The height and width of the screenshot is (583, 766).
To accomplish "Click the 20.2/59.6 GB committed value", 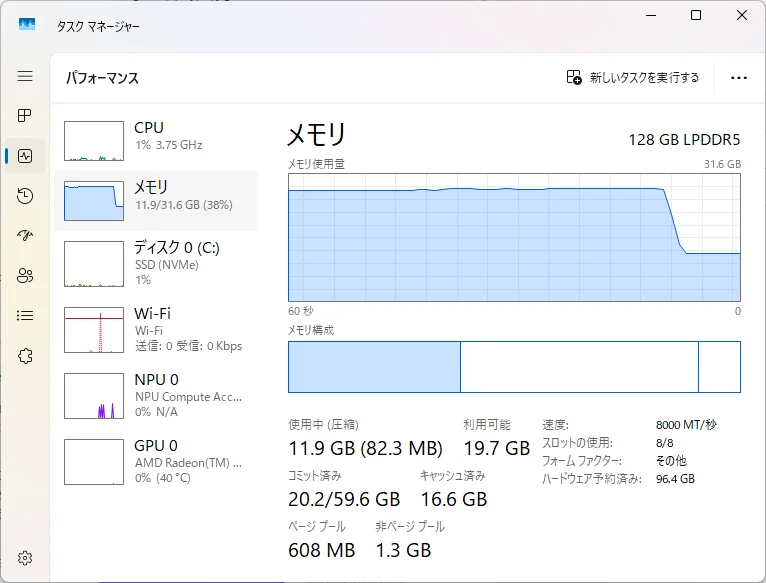I will [344, 499].
